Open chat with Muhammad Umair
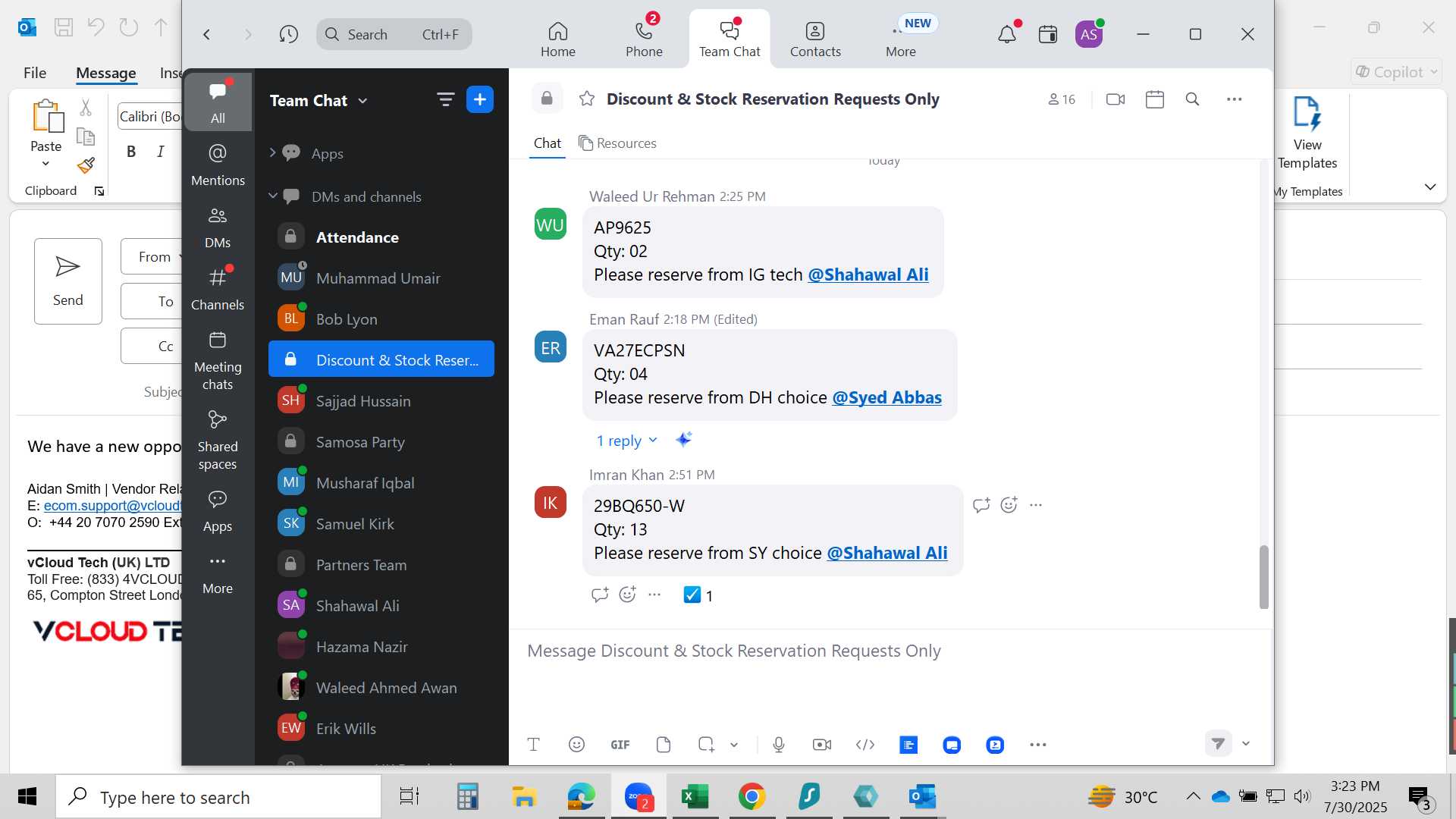The height and width of the screenshot is (819, 1456). point(381,278)
